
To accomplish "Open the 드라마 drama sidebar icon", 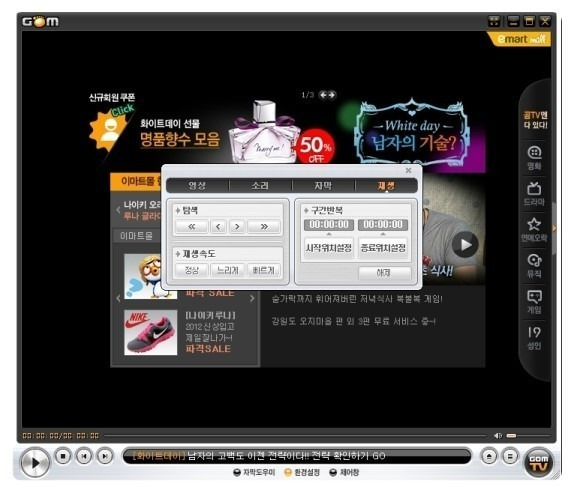I will 534,194.
